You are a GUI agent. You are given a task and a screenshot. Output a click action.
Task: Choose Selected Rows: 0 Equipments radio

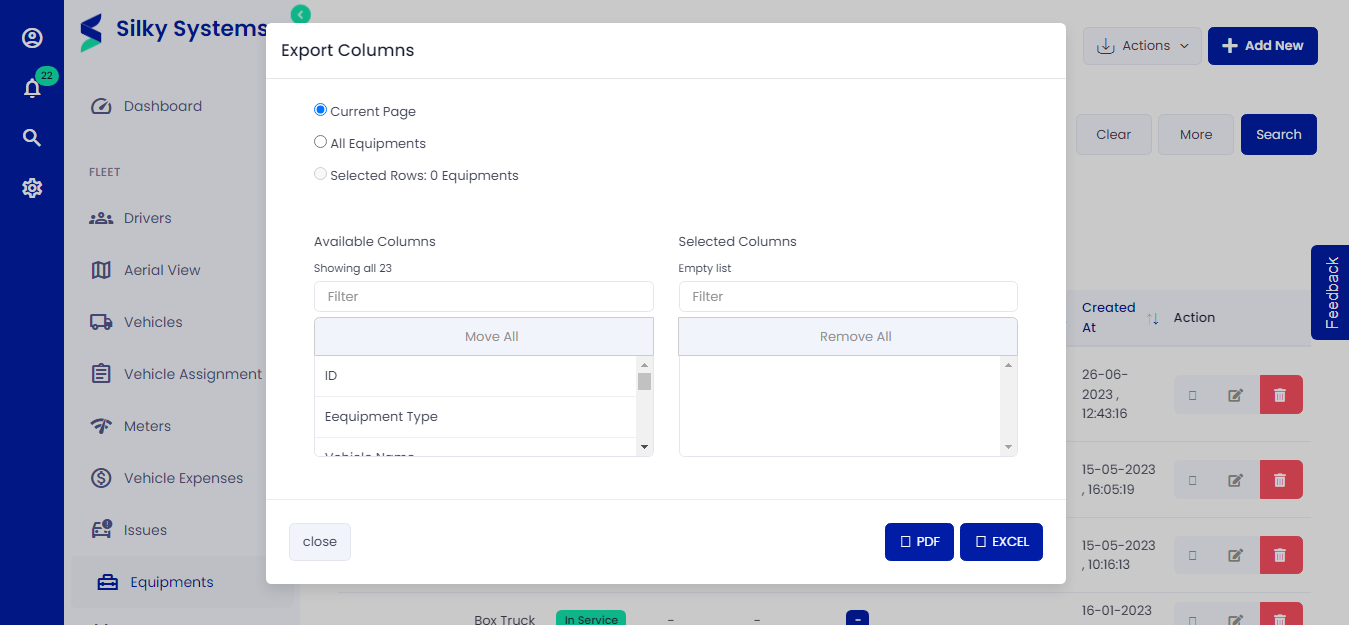click(321, 174)
